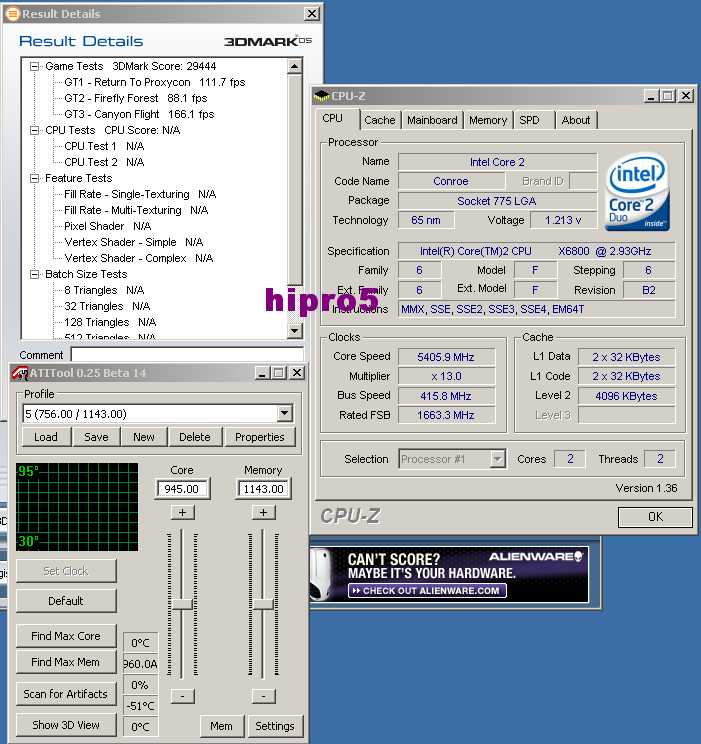
Task: Switch to the Cache tab in CPU-Z
Action: coord(380,120)
